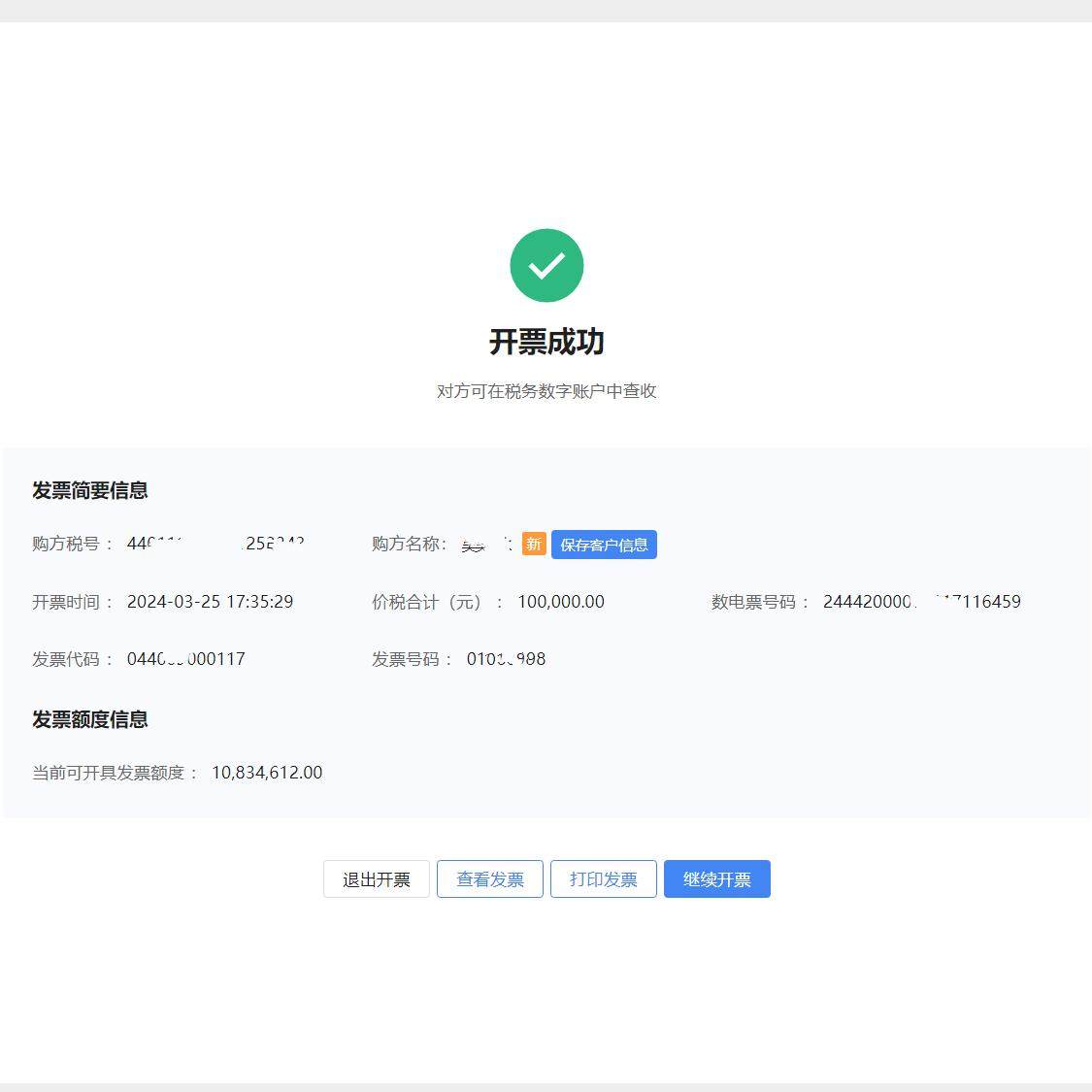Click the 退出开票 button
The width and height of the screenshot is (1092, 1092).
tap(377, 879)
